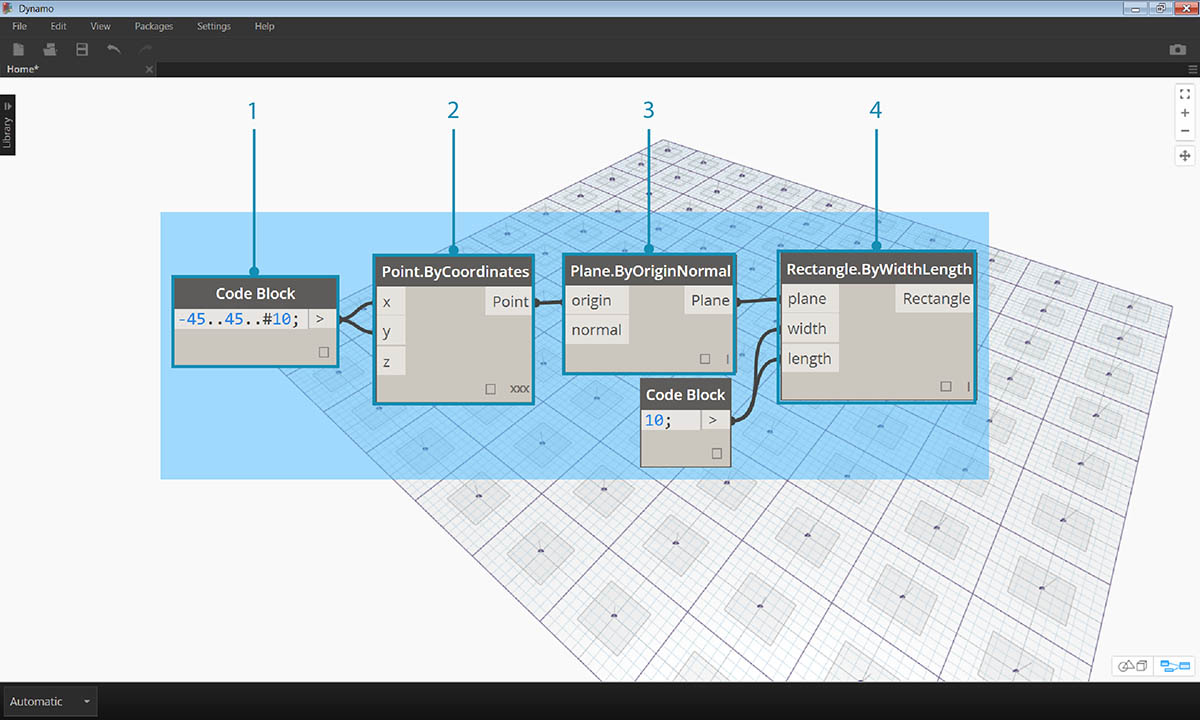Toggle preview checkbox on Rectangle.ByWidthLength node
Screen dimensions: 1200x720
946,386
